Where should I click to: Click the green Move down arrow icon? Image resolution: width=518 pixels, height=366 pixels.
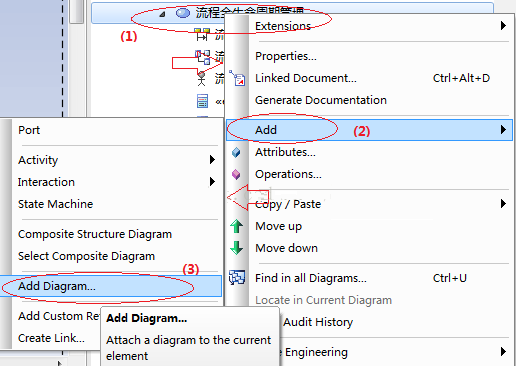point(237,248)
